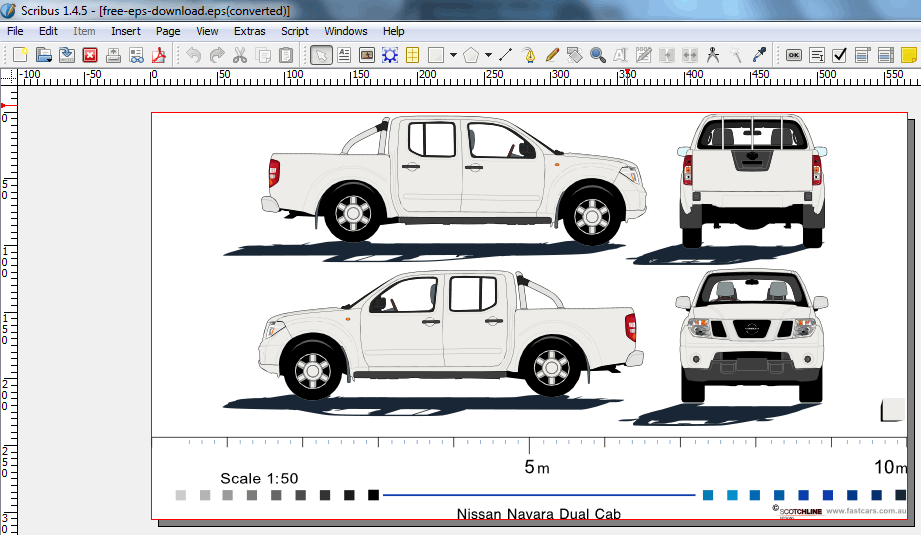Image resolution: width=921 pixels, height=535 pixels.
Task: Insert a yellow text annotation note
Action: click(908, 55)
